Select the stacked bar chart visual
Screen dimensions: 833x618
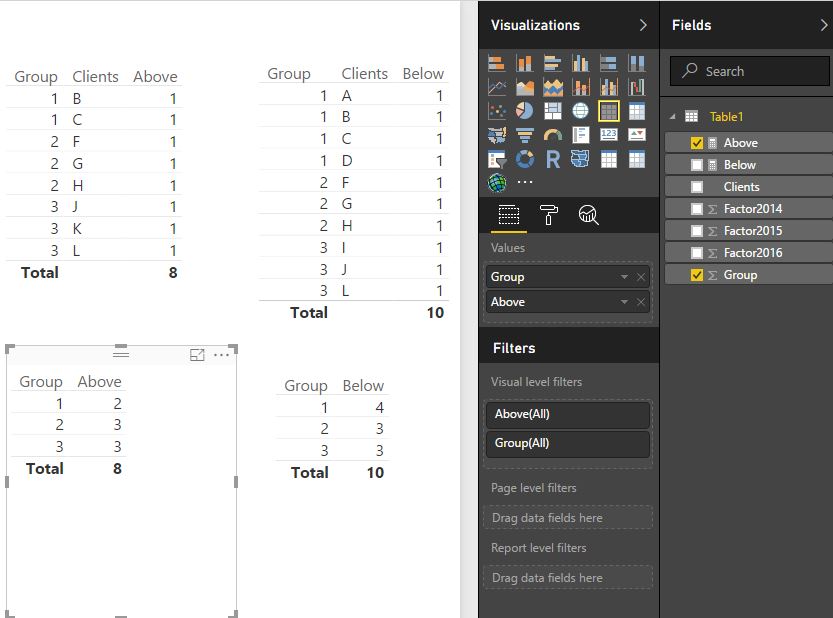click(x=496, y=63)
